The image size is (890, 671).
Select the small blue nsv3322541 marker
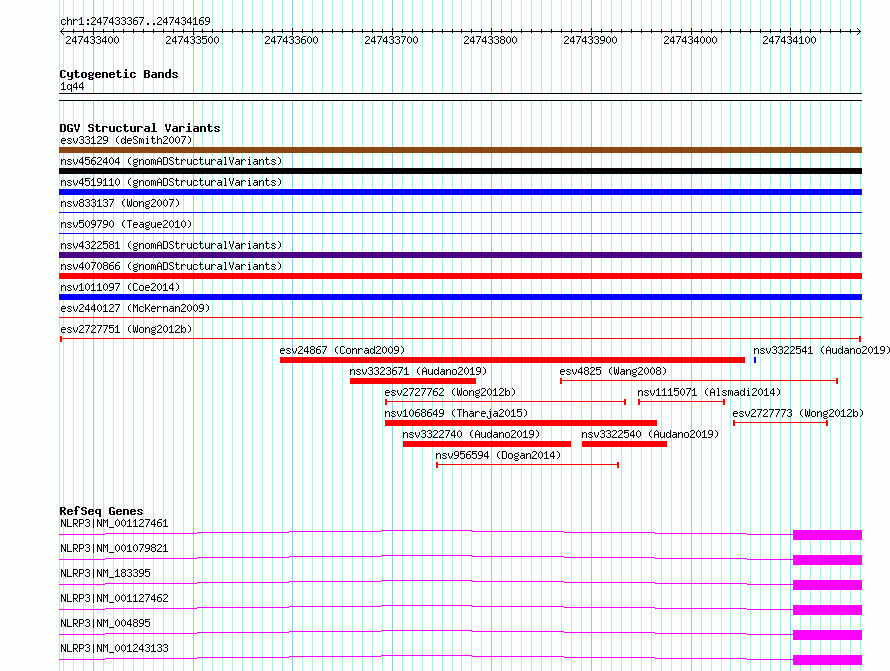pos(755,360)
